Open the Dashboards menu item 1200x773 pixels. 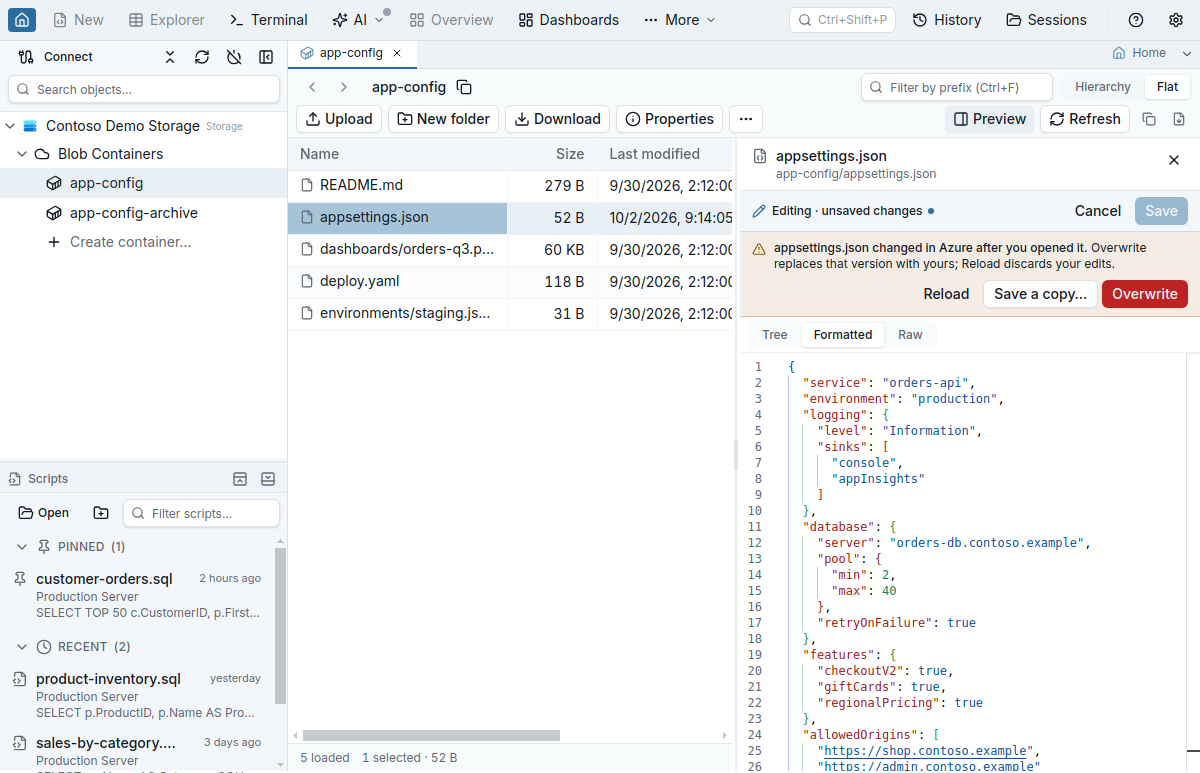click(x=569, y=20)
